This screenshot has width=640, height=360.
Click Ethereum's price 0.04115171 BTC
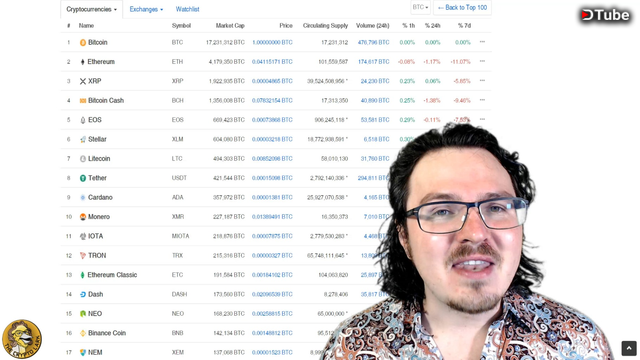click(272, 62)
